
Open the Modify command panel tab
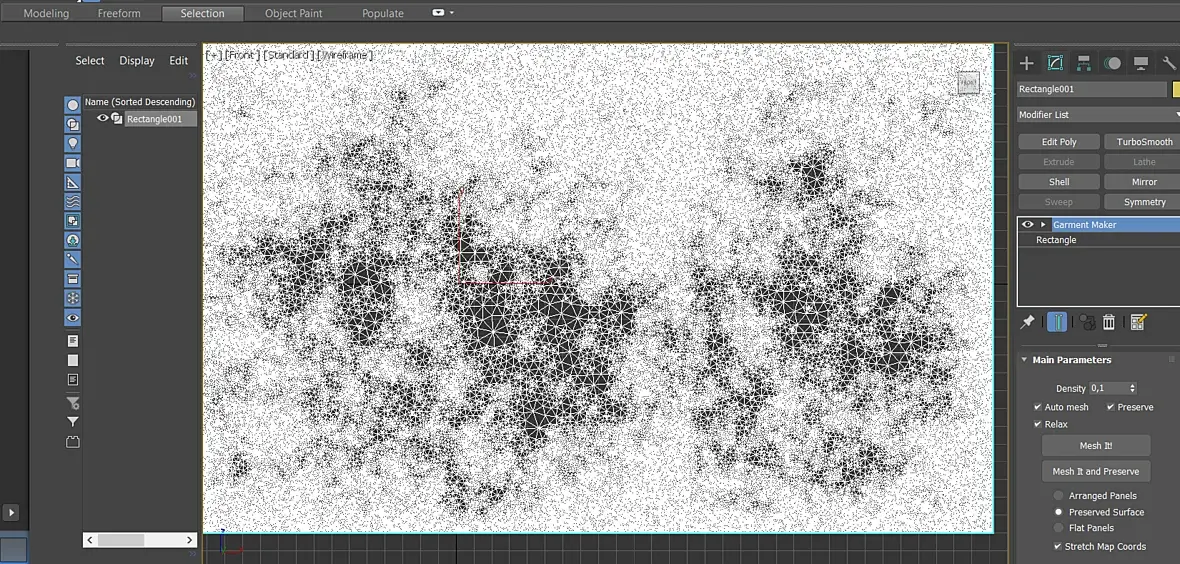click(1055, 63)
